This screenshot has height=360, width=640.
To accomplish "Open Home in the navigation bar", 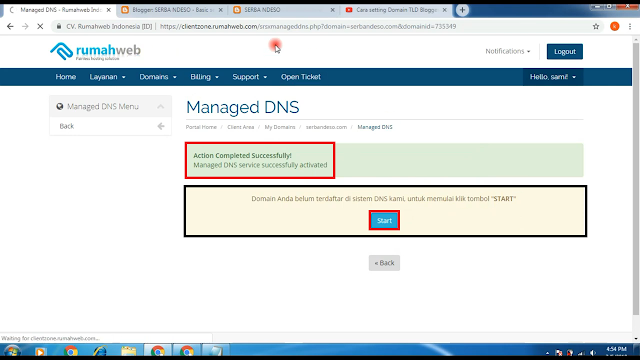I will 66,77.
